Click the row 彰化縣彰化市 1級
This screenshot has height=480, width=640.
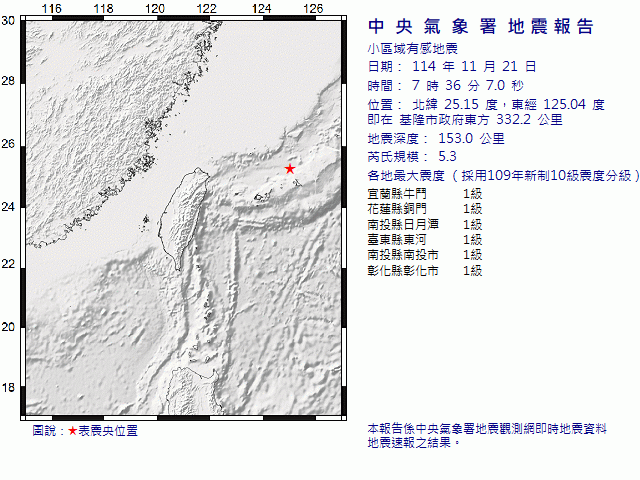425,270
